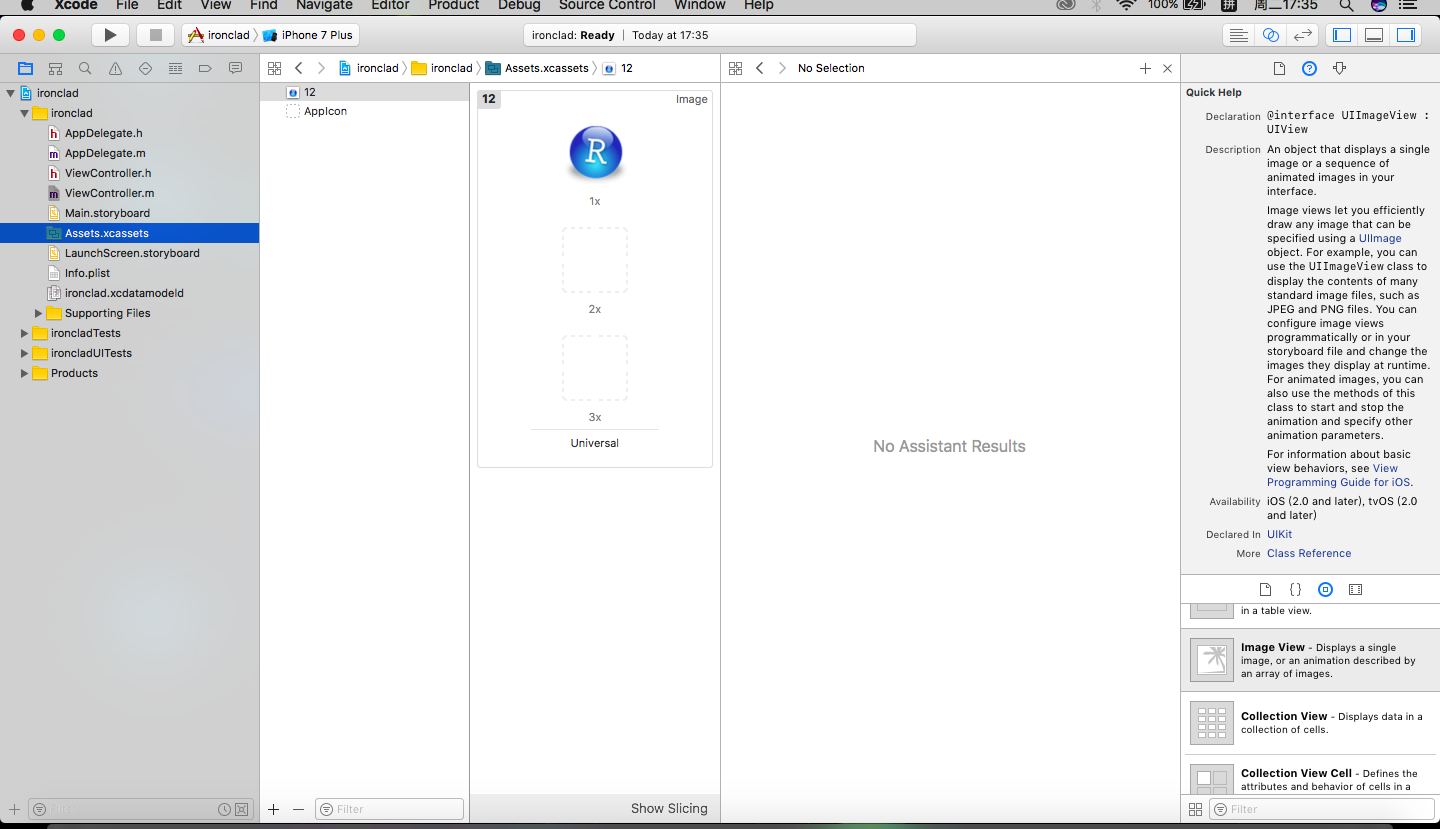Open the UIImage link in Quick Help

pyautogui.click(x=1380, y=238)
